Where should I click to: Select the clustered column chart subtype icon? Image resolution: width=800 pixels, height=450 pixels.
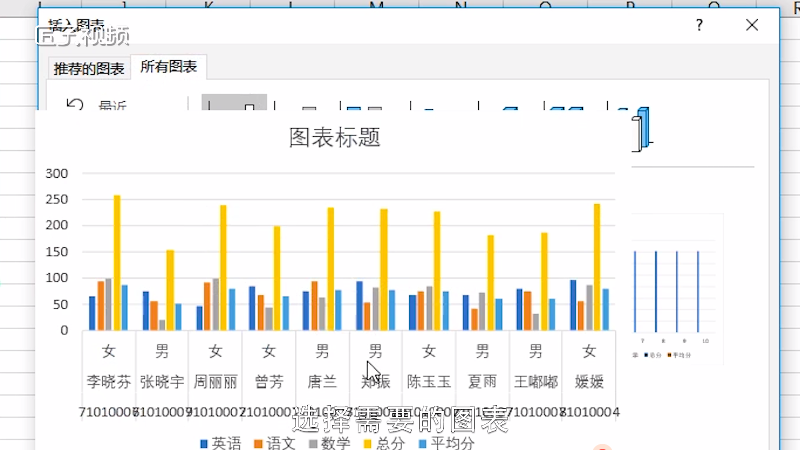click(x=234, y=104)
